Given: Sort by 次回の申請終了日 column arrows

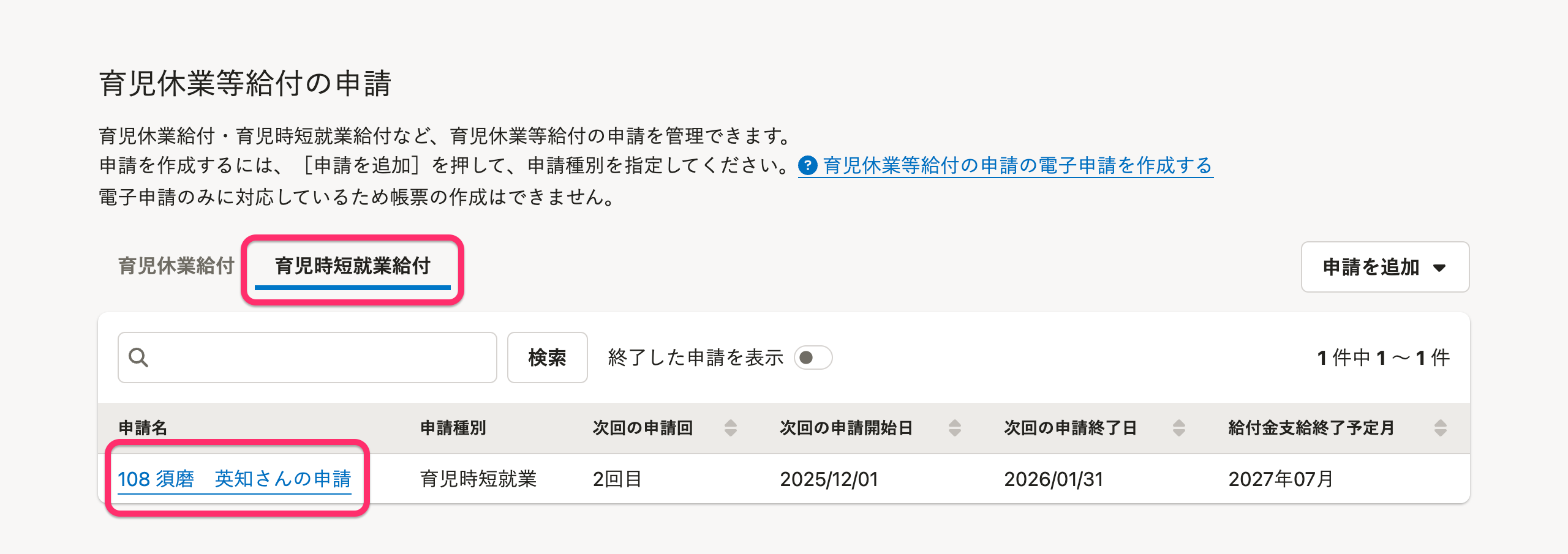Looking at the screenshot, I should tap(1179, 428).
